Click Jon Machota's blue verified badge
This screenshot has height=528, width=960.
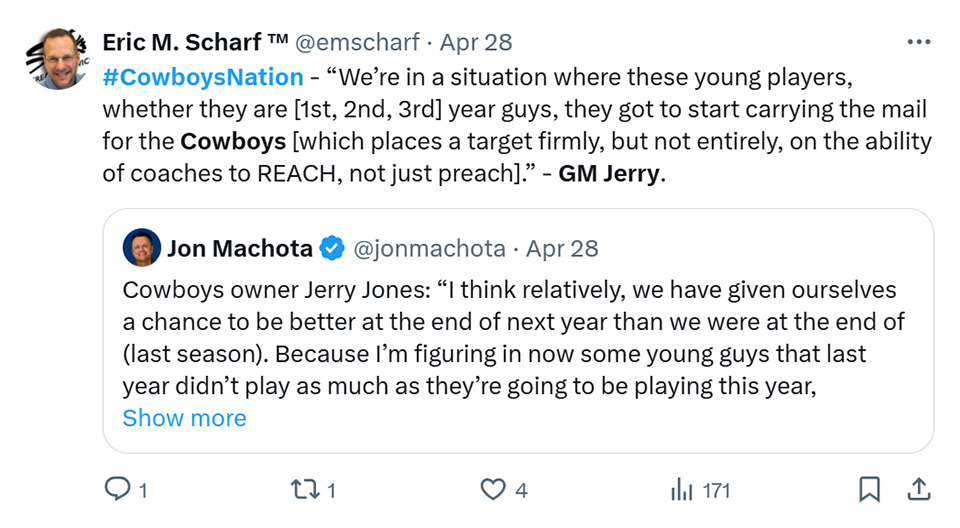332,248
